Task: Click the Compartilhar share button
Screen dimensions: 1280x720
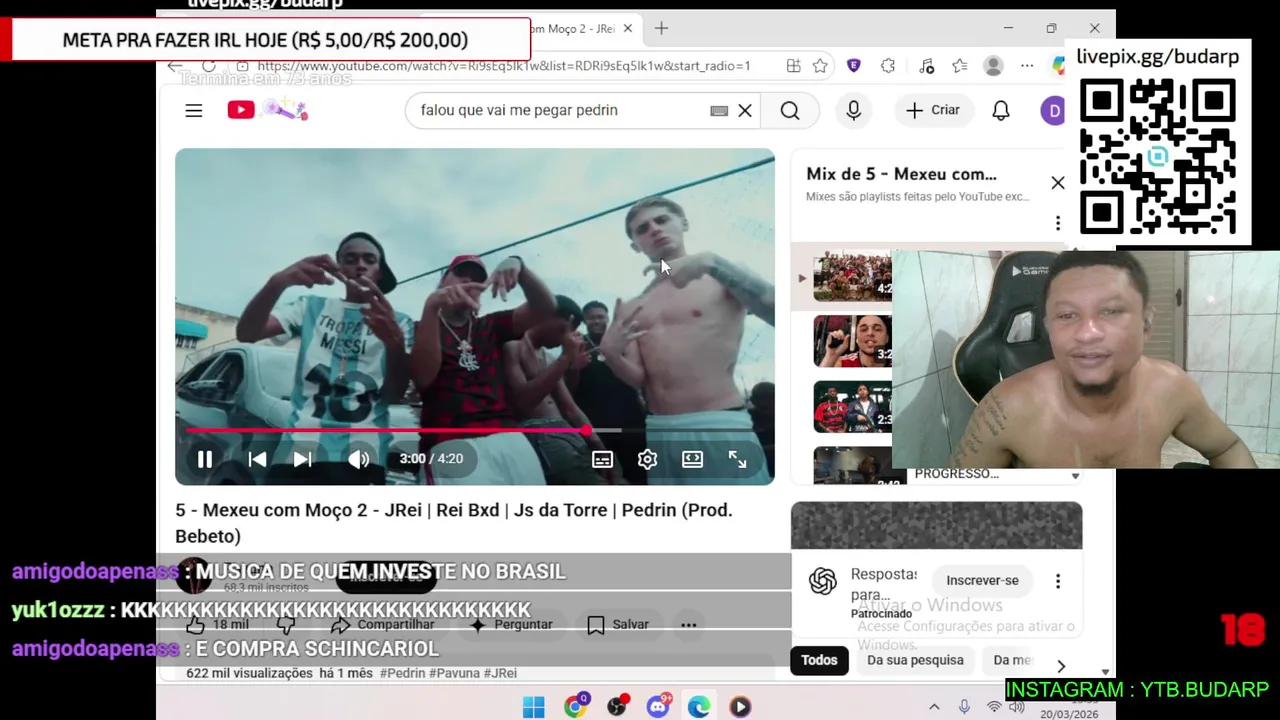Action: point(382,625)
